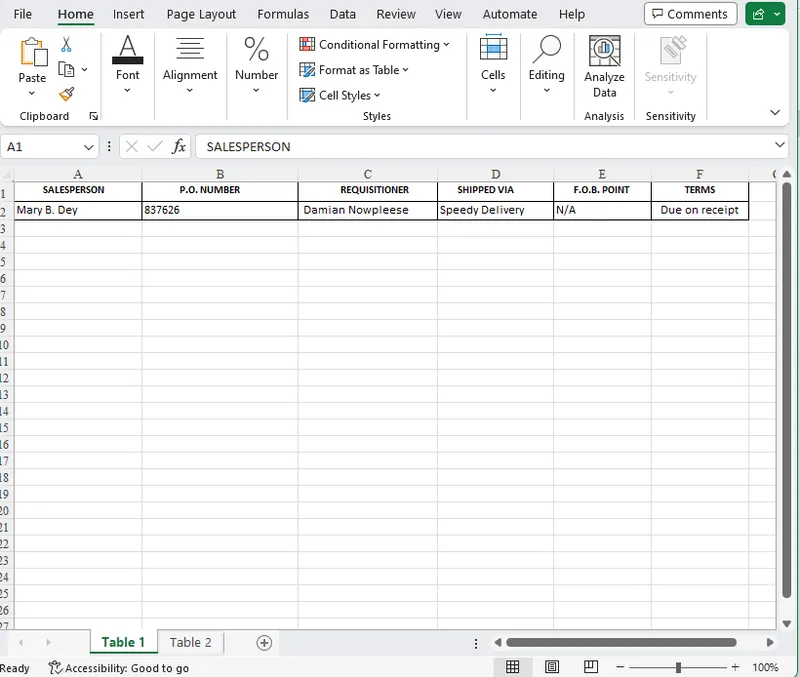Select the cell '837626'
This screenshot has height=677, width=800.
tap(220, 210)
